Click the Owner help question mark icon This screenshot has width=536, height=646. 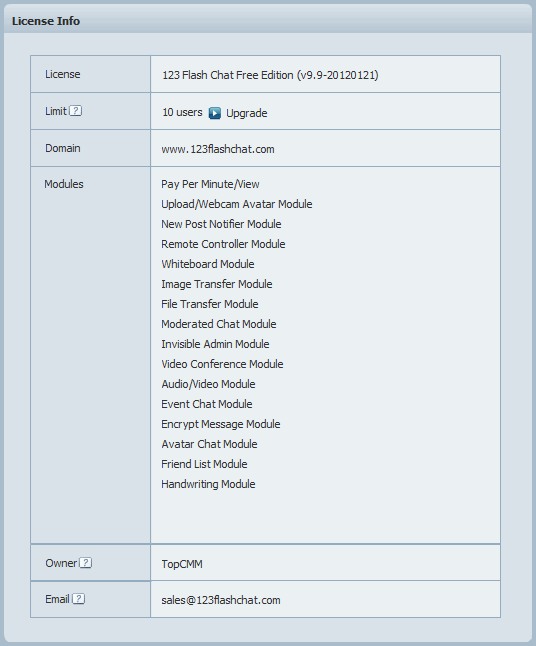click(x=85, y=563)
